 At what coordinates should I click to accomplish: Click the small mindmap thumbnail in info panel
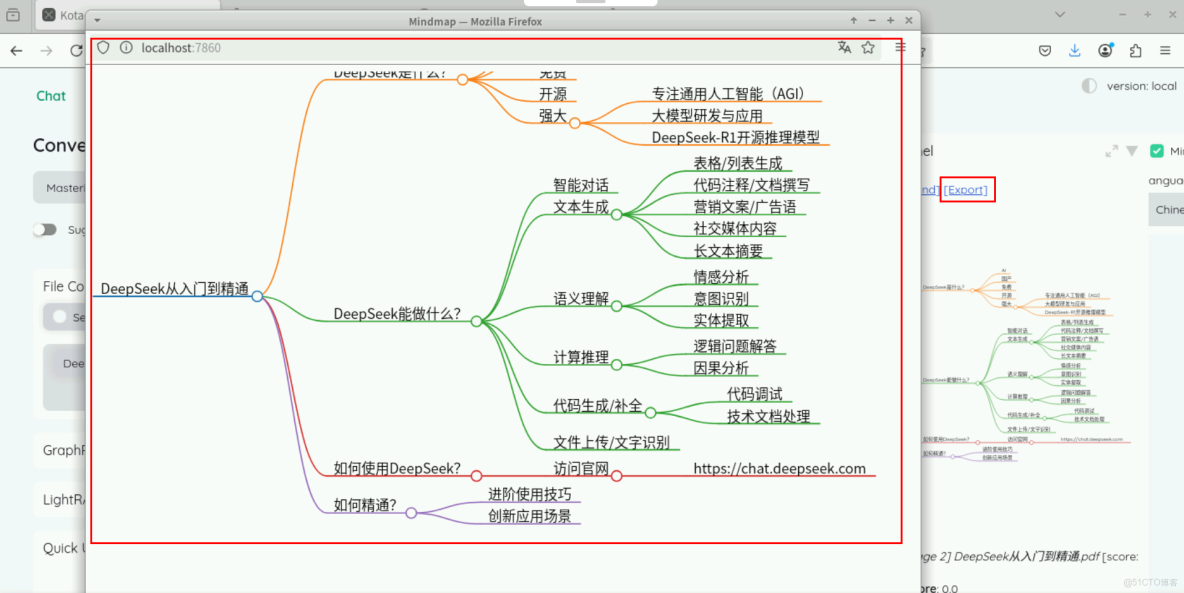(1027, 364)
